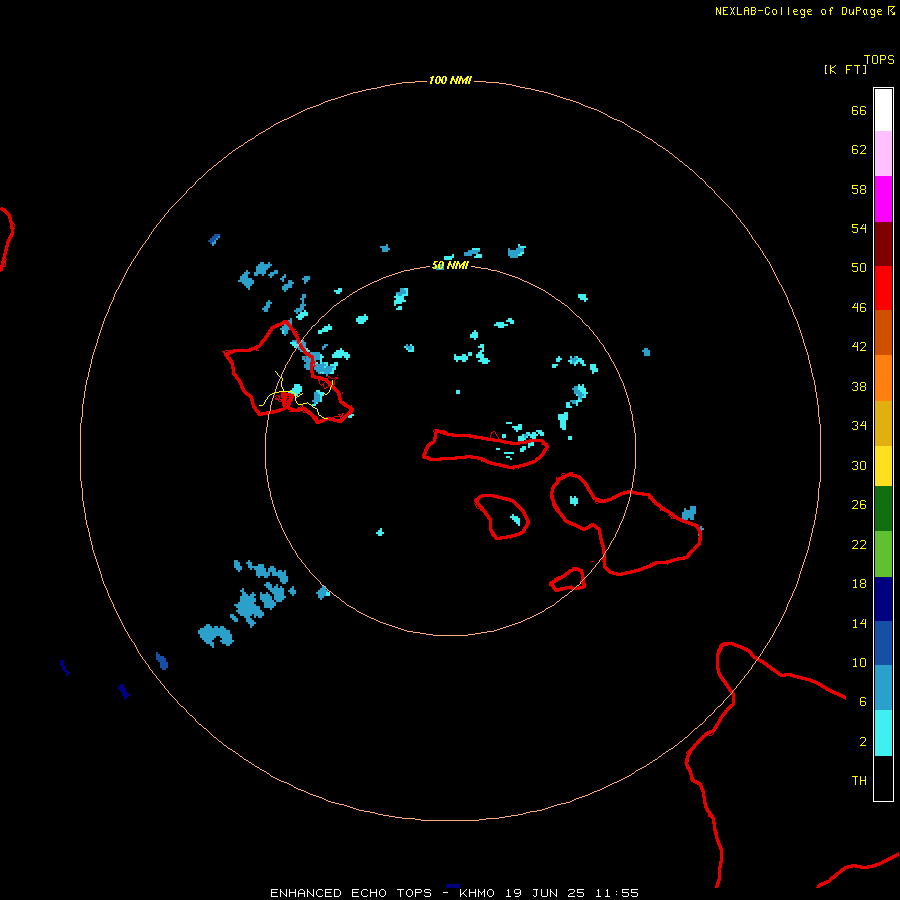Click the white swatch atop the tops legend
This screenshot has height=900, width=900.
883,110
